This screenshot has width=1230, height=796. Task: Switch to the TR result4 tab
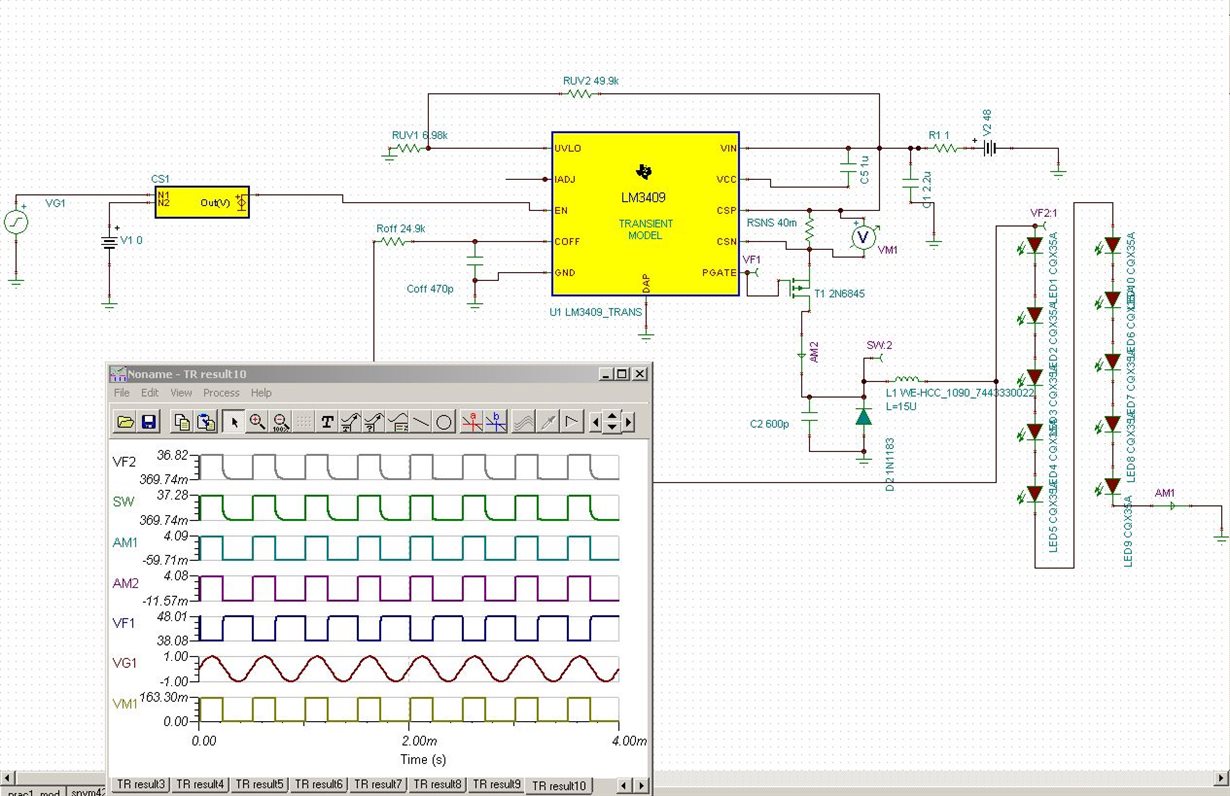[200, 785]
